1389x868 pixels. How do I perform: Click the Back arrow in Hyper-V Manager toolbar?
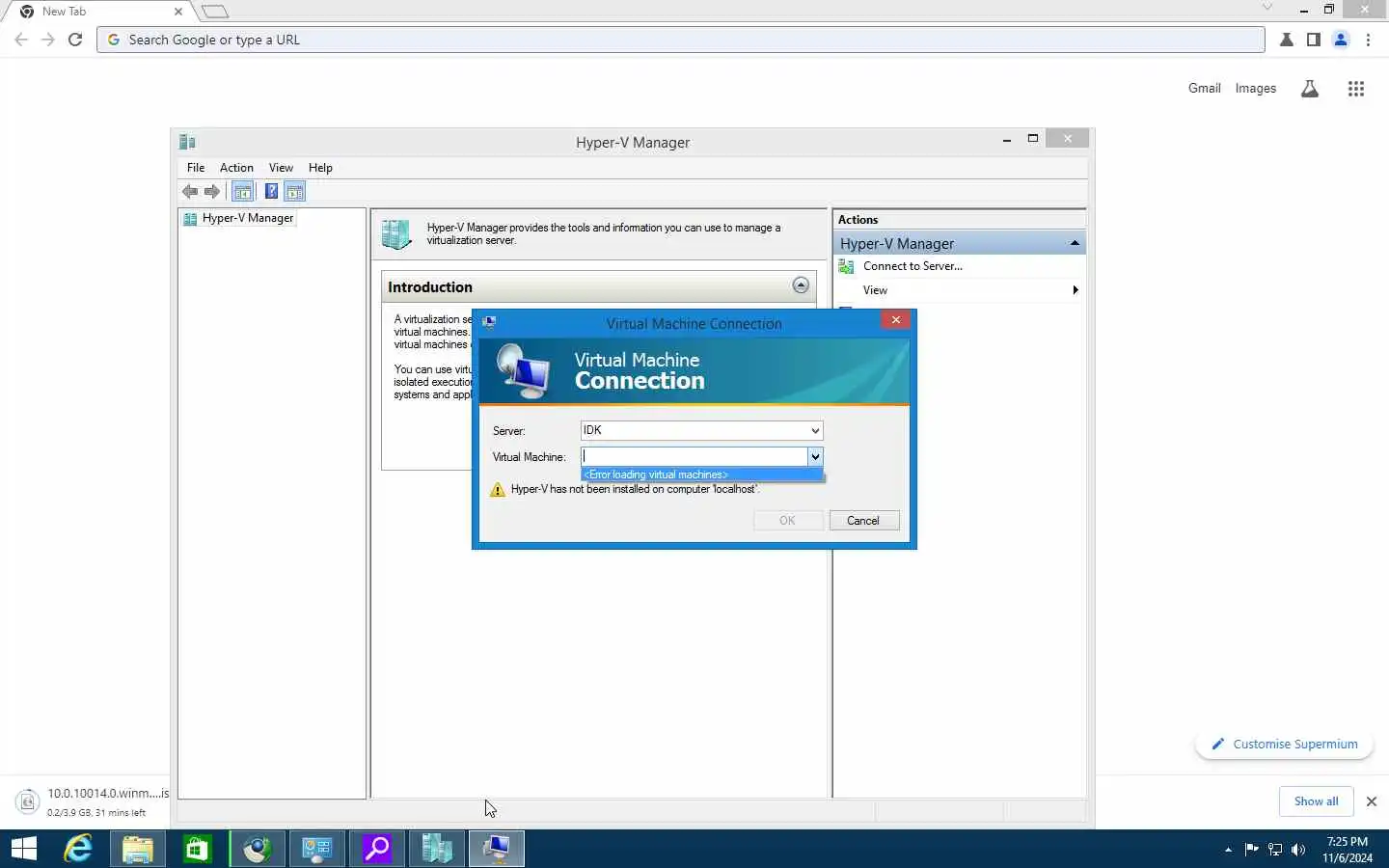point(190,192)
